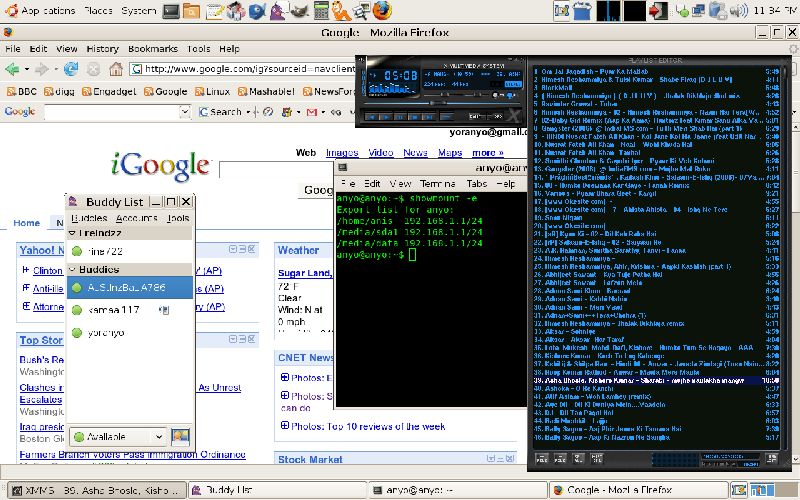Viewport: 800px width, 500px height.
Task: Launch the text editor notepad icon
Action: [214, 10]
